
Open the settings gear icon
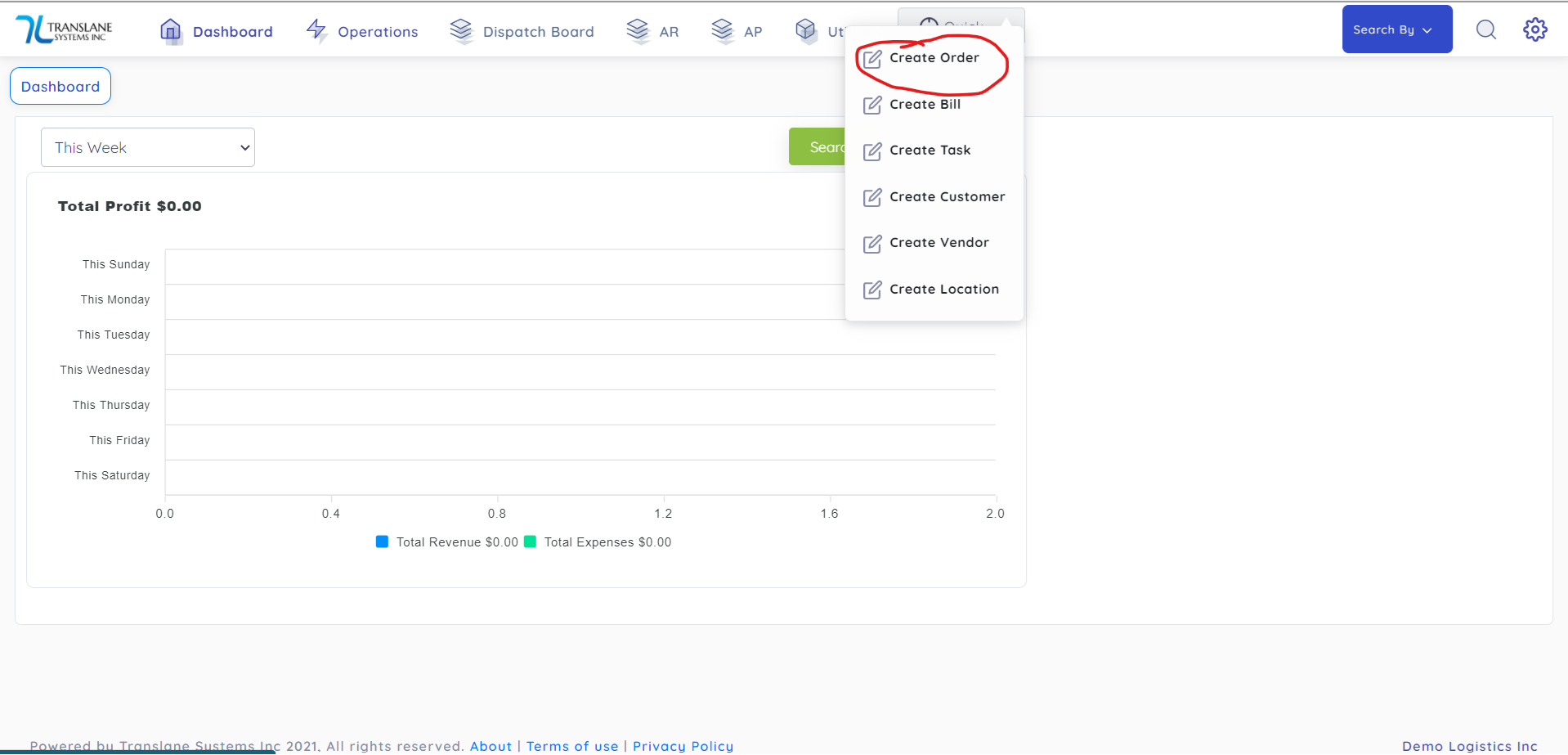1534,30
